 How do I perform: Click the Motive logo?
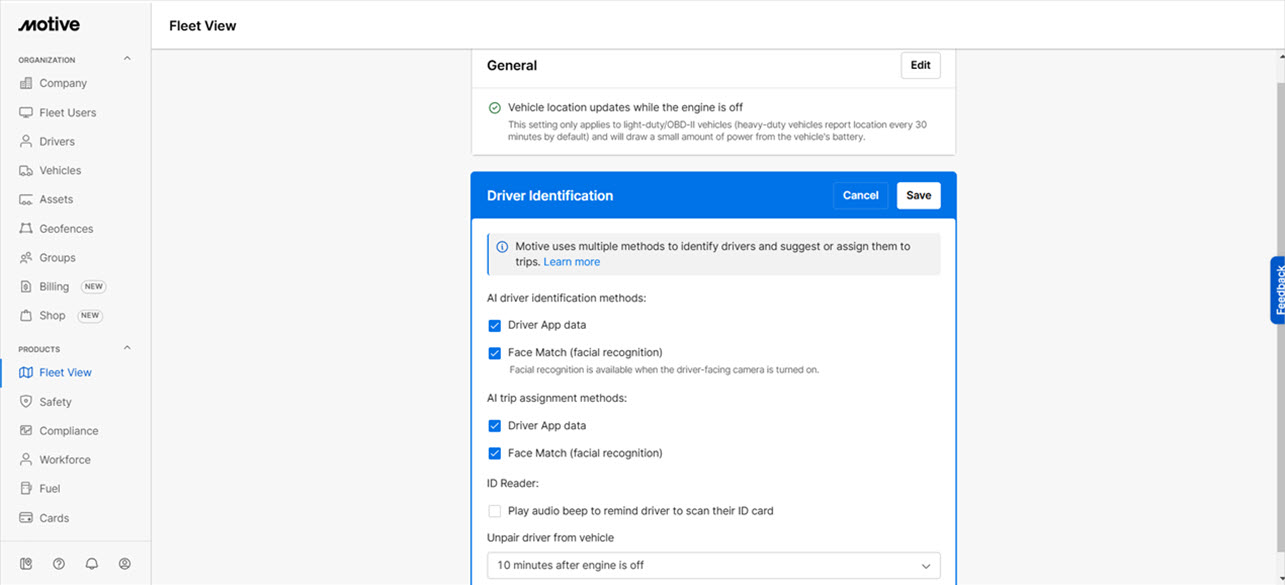49,24
